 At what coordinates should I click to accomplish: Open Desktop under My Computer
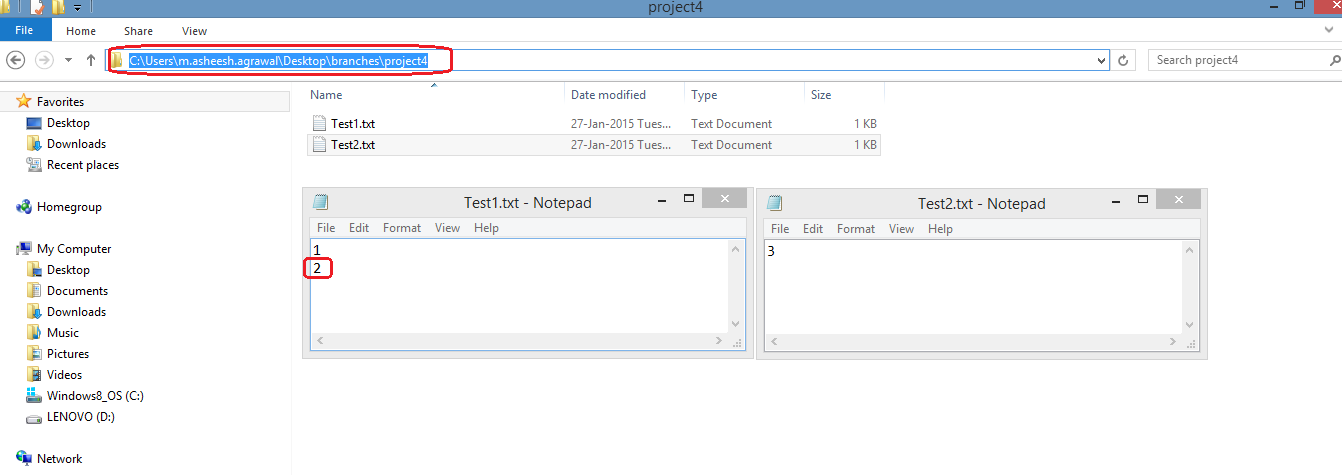coord(68,270)
